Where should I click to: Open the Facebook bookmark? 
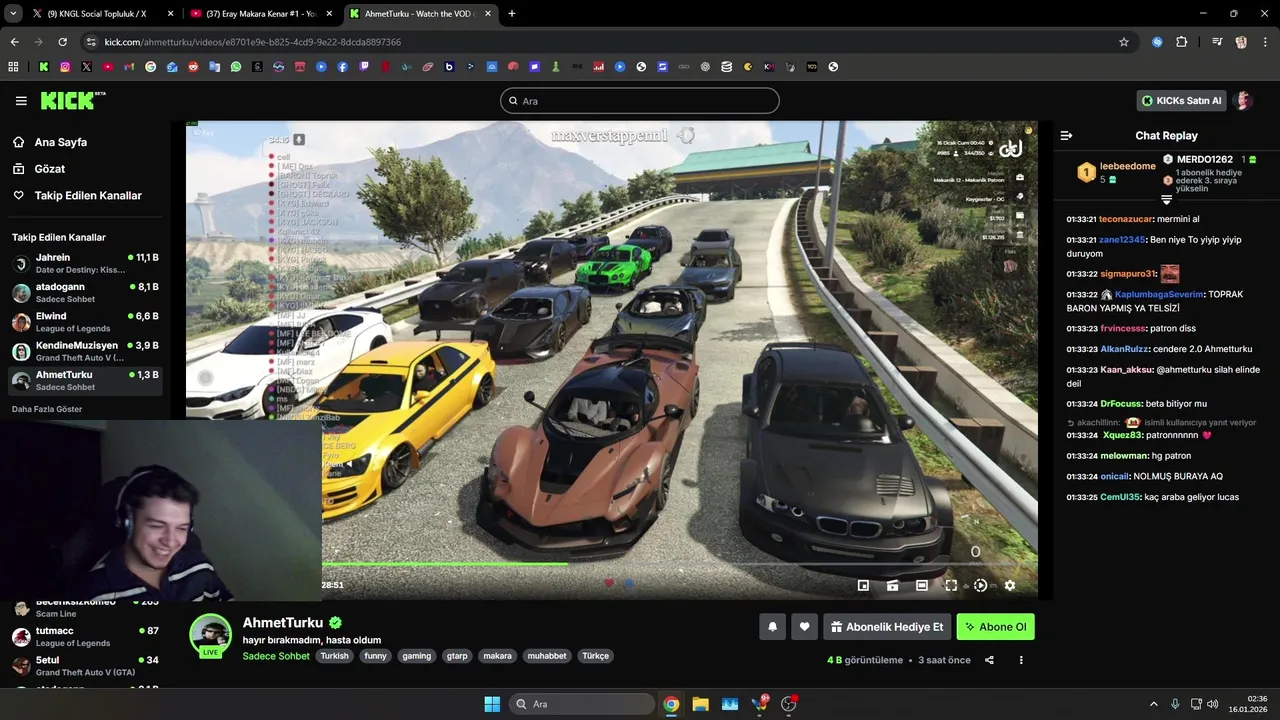click(x=343, y=67)
